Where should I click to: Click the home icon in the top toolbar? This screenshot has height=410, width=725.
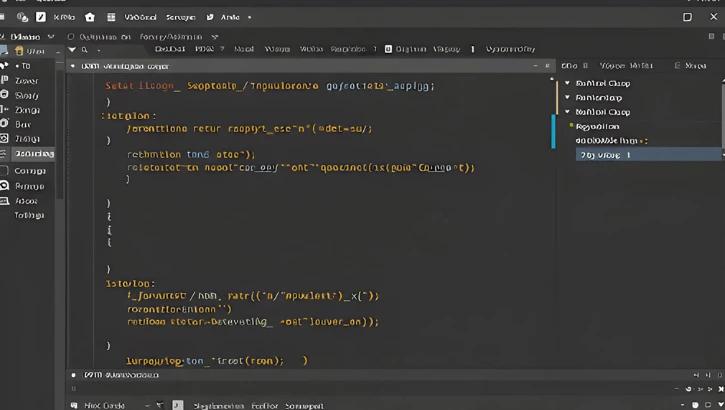tap(90, 17)
